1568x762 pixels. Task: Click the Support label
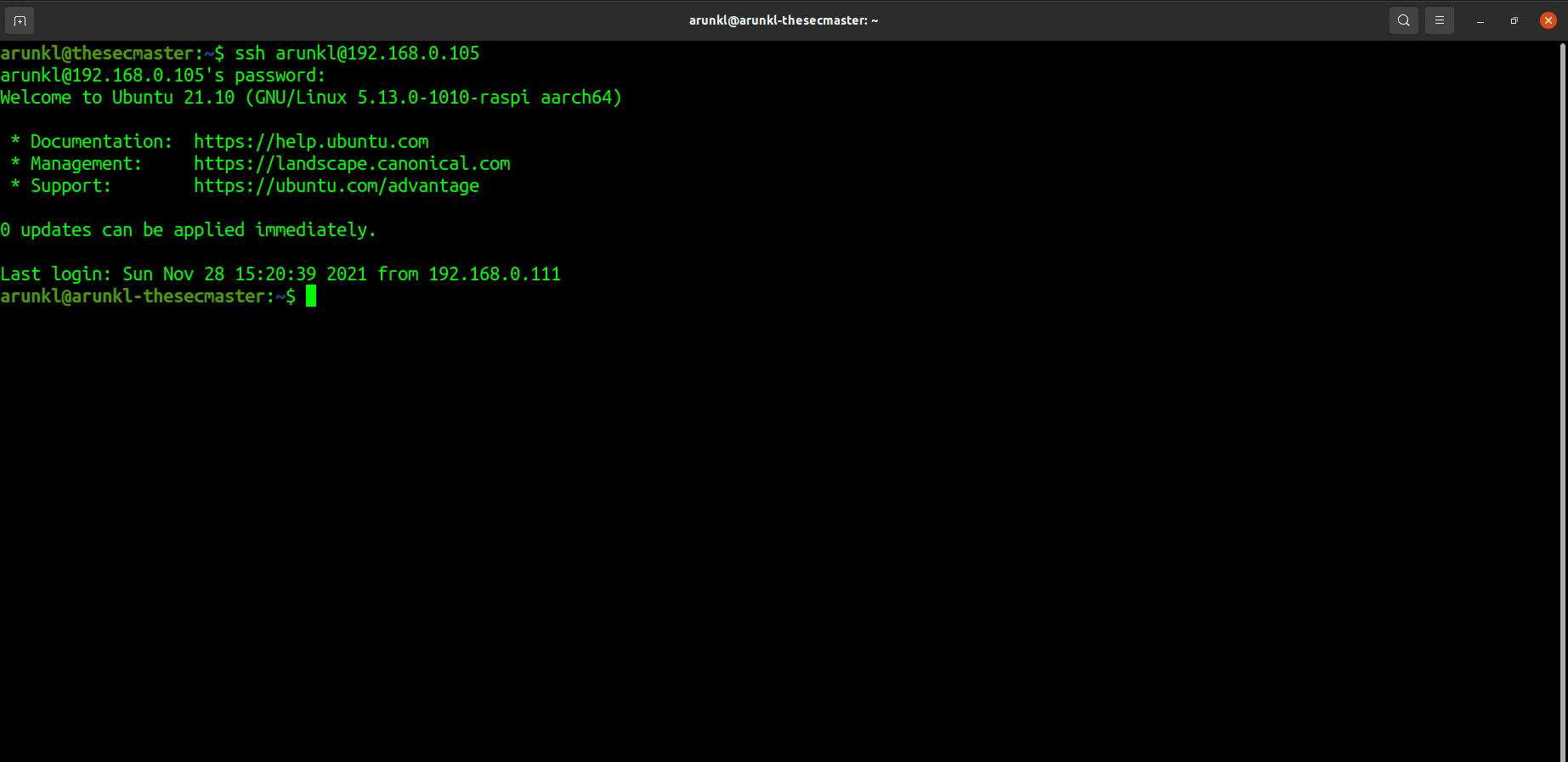pos(71,186)
